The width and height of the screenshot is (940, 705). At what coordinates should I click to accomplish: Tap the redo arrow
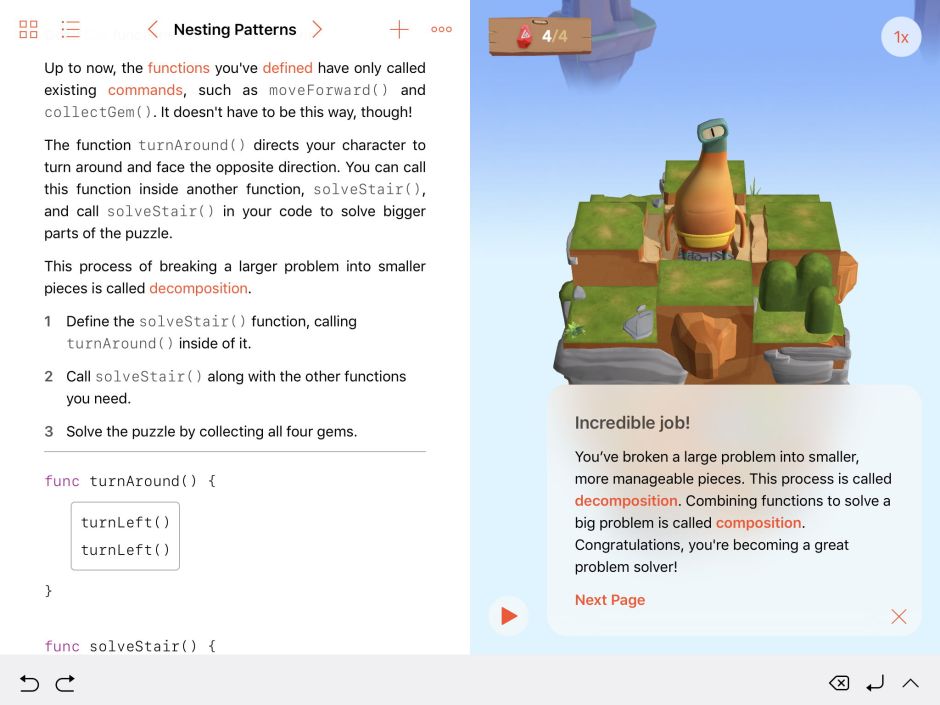tap(65, 684)
